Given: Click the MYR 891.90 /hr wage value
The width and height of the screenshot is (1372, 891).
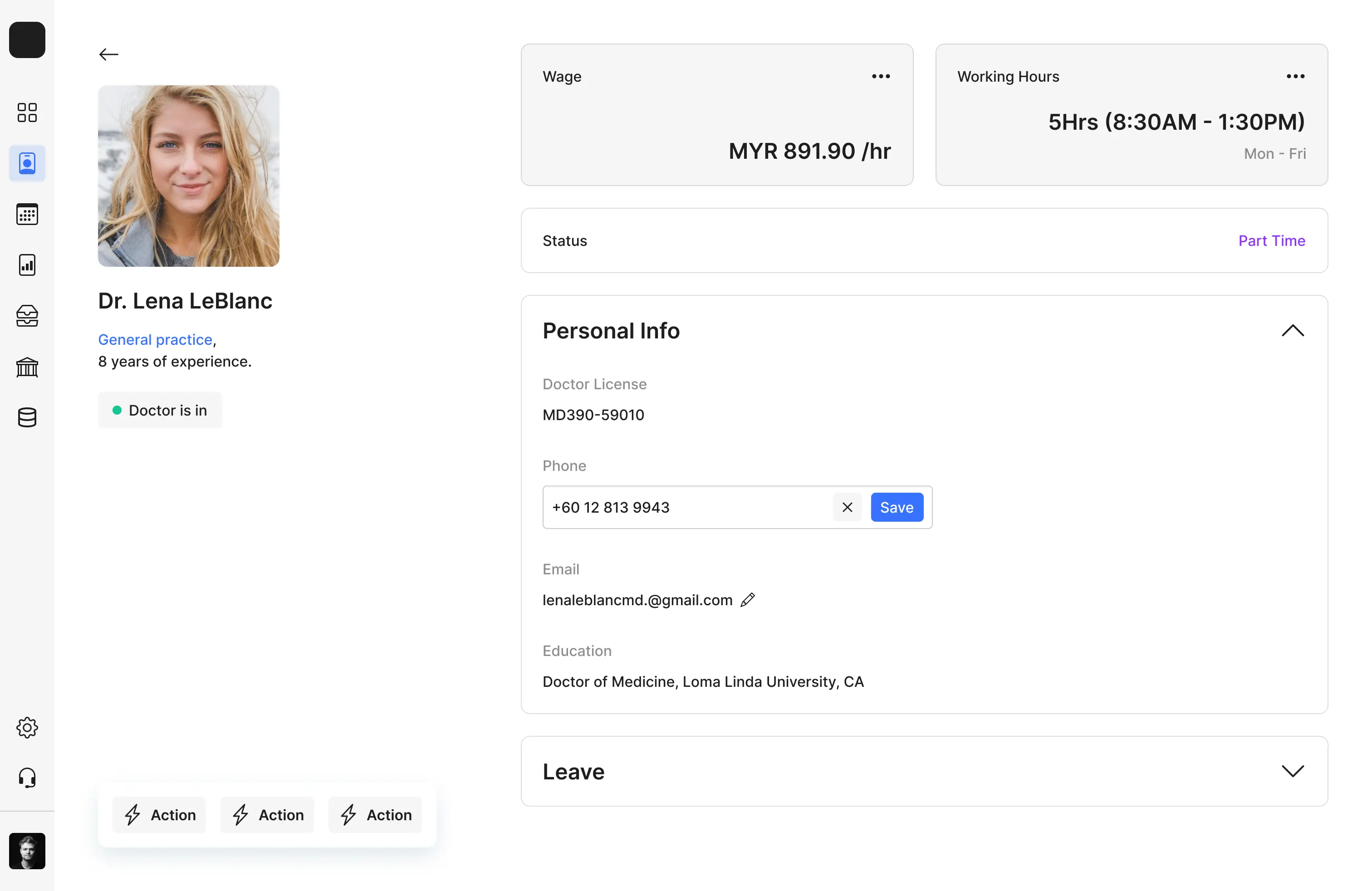Looking at the screenshot, I should click(809, 151).
